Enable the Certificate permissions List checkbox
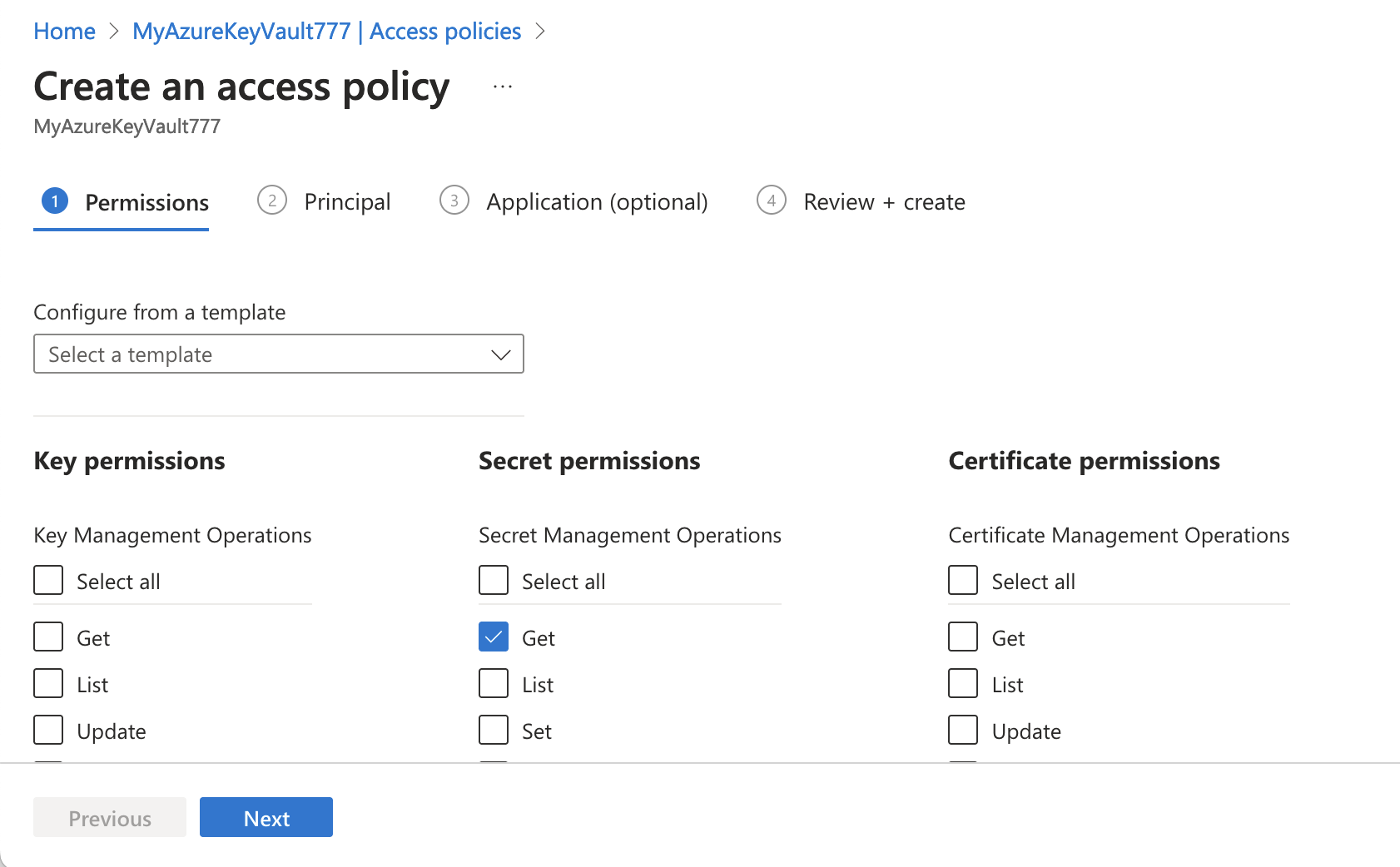1400x867 pixels. pyautogui.click(x=963, y=683)
